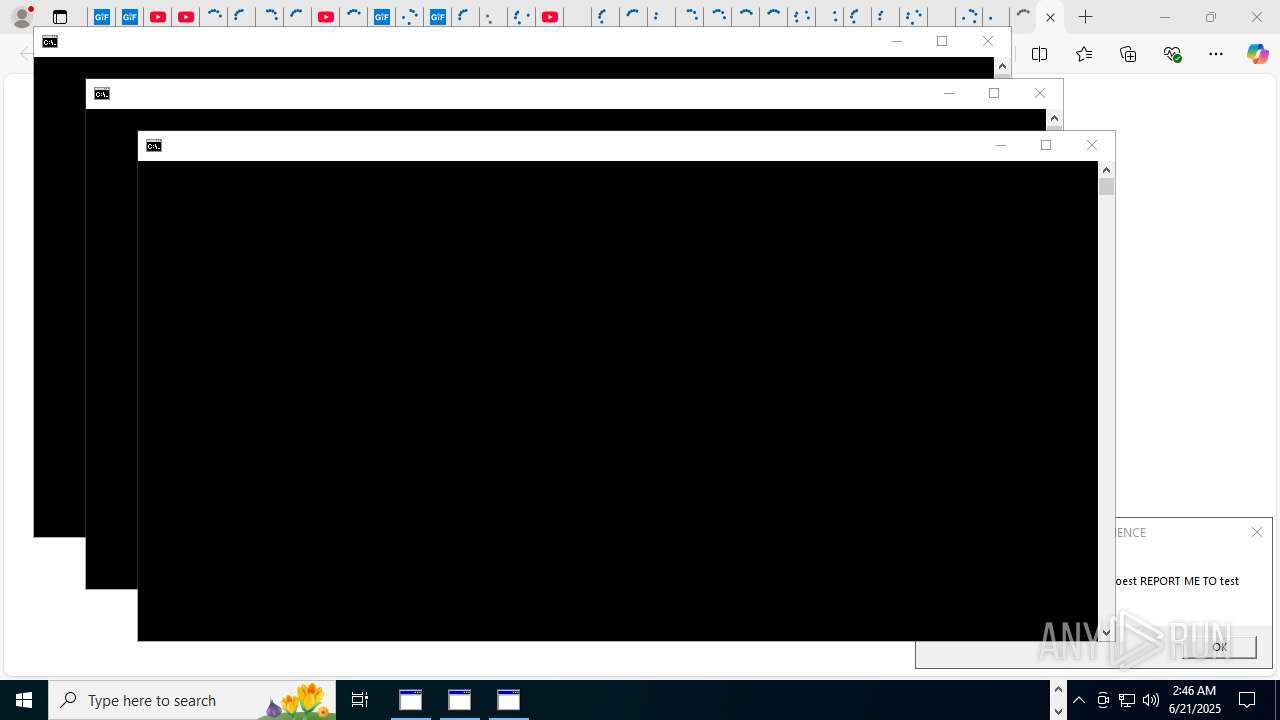Minimize the front console window

point(1000,146)
